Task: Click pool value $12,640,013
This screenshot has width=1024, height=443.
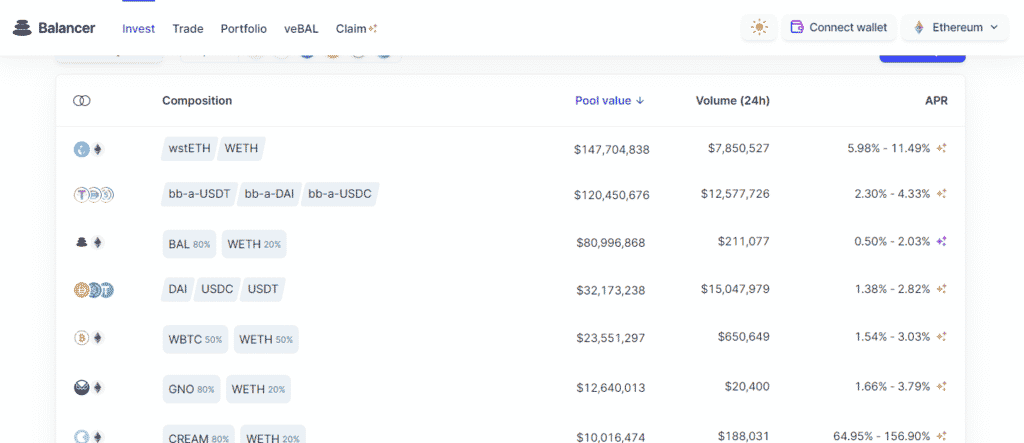Action: pos(611,387)
